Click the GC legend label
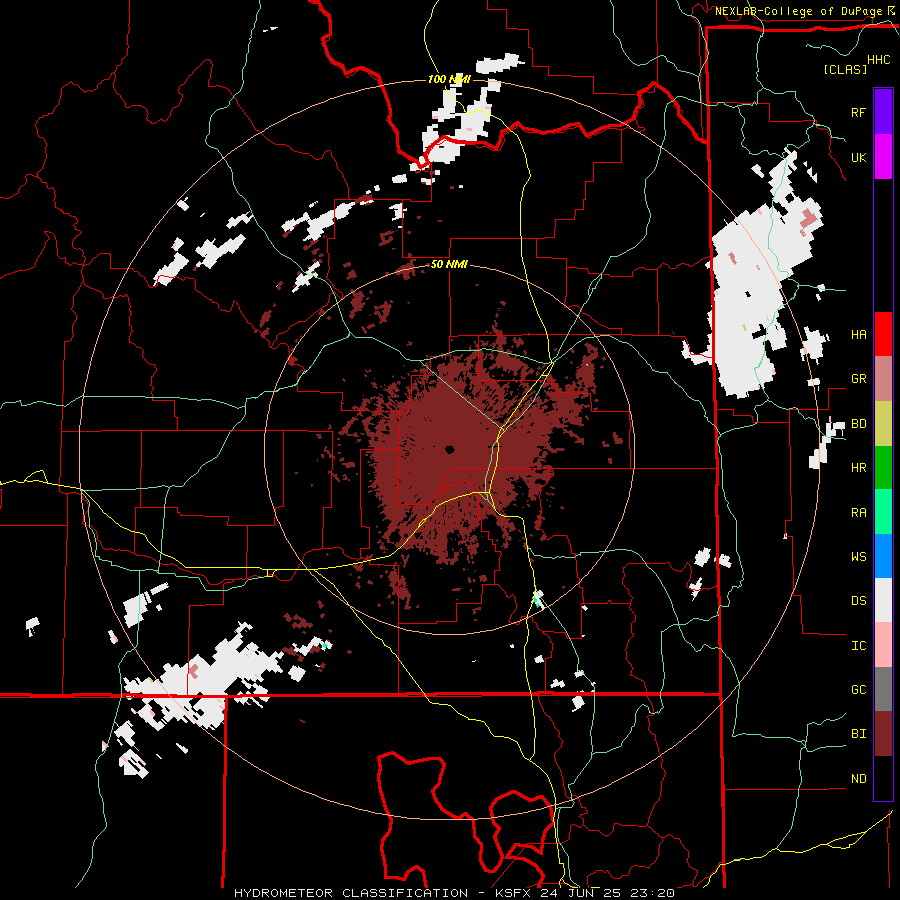This screenshot has height=900, width=900. point(858,689)
